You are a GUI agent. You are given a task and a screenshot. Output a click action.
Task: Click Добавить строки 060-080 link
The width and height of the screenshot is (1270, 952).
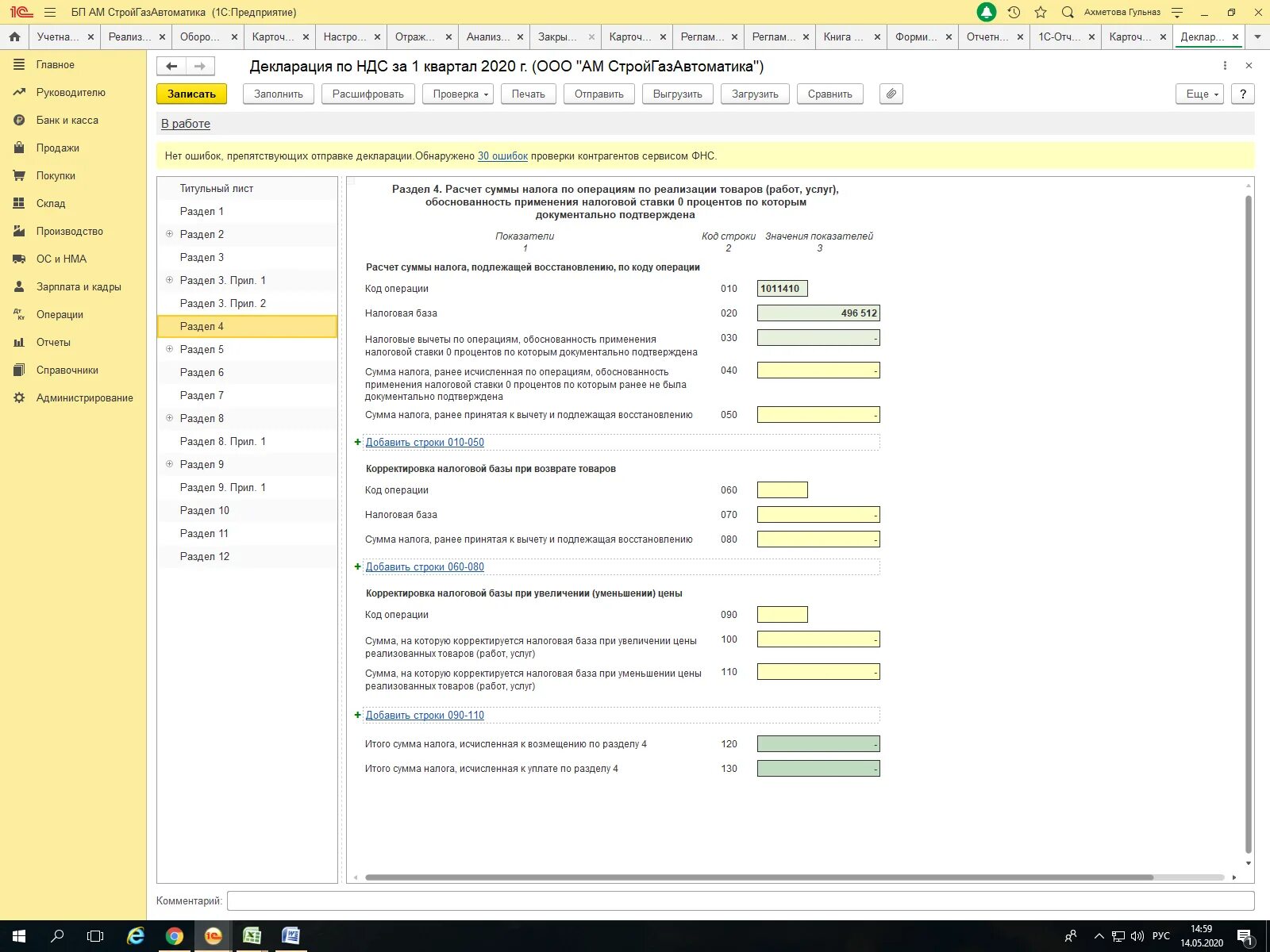pyautogui.click(x=425, y=567)
